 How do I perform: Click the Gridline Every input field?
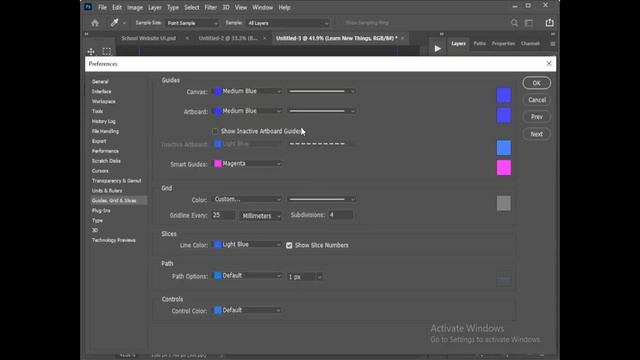pyautogui.click(x=223, y=215)
